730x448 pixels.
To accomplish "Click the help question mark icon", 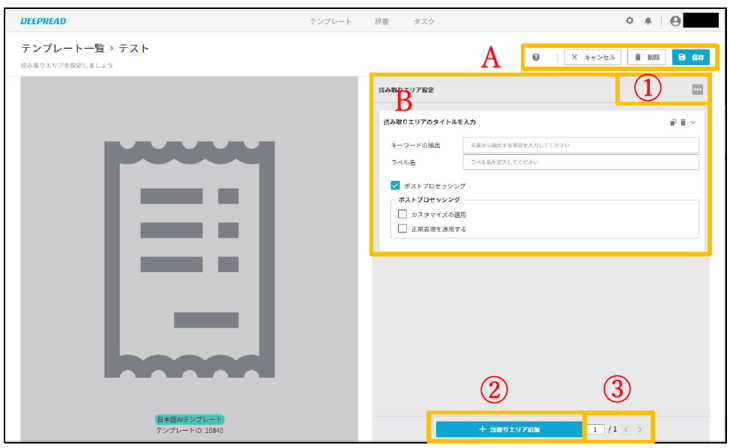I will 536,58.
